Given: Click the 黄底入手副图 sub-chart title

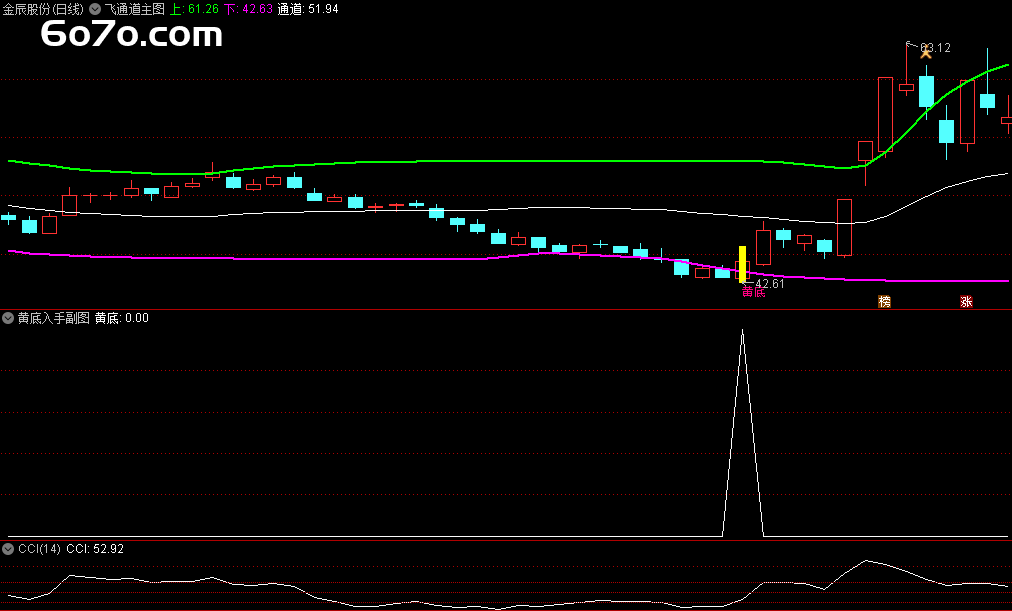Looking at the screenshot, I should point(54,317).
